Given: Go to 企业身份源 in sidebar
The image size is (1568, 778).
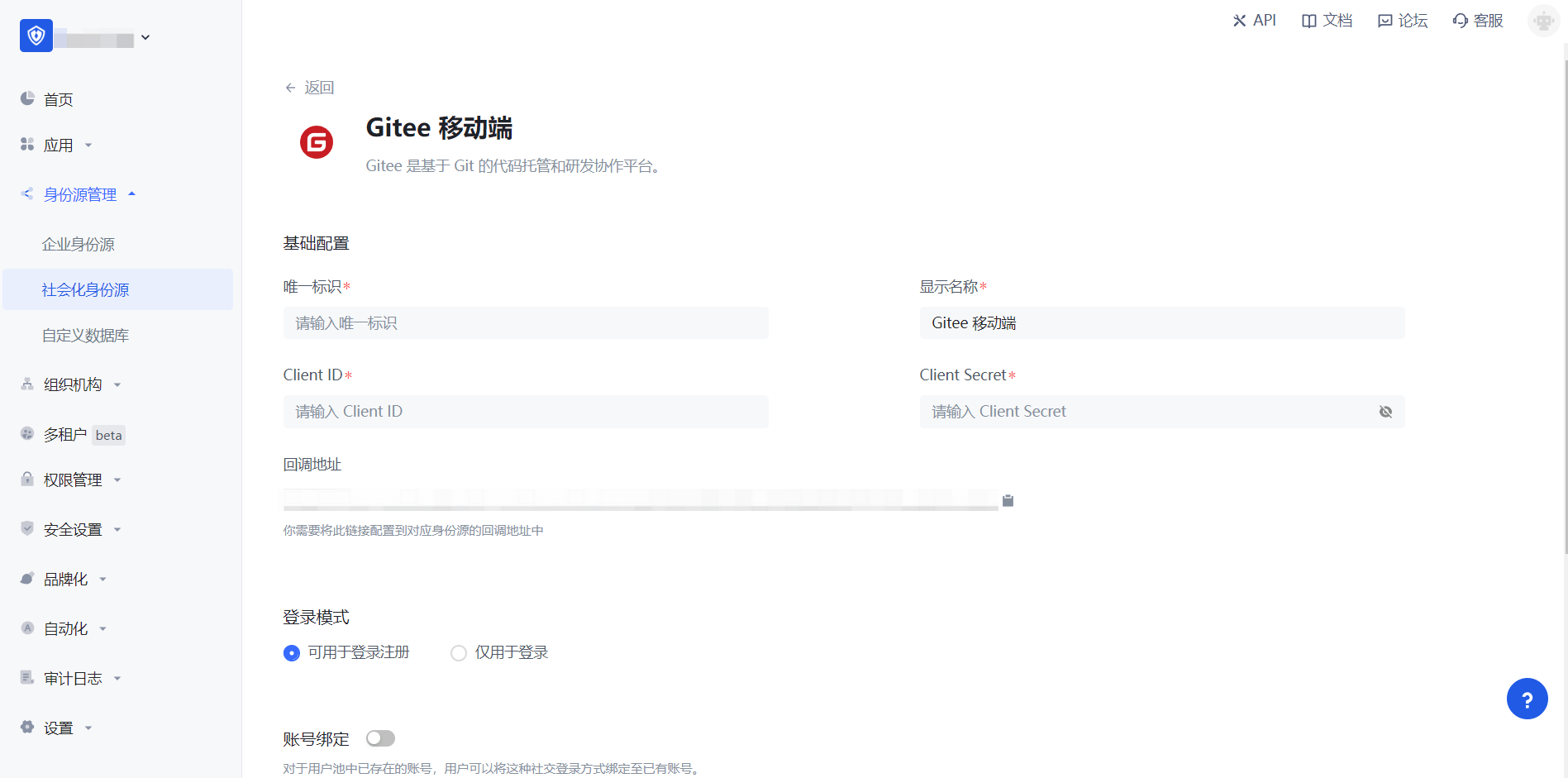Looking at the screenshot, I should [79, 245].
